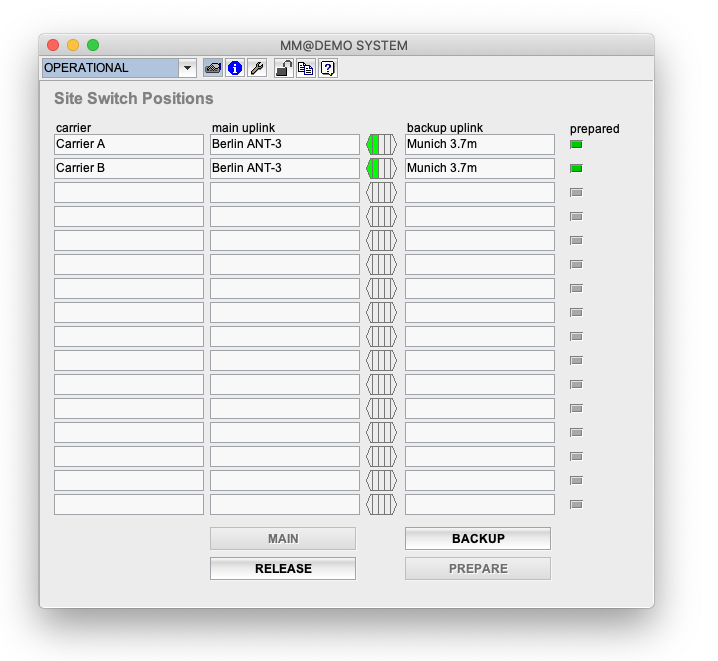Open the help question mark icon
The width and height of the screenshot is (718, 661).
(x=327, y=68)
